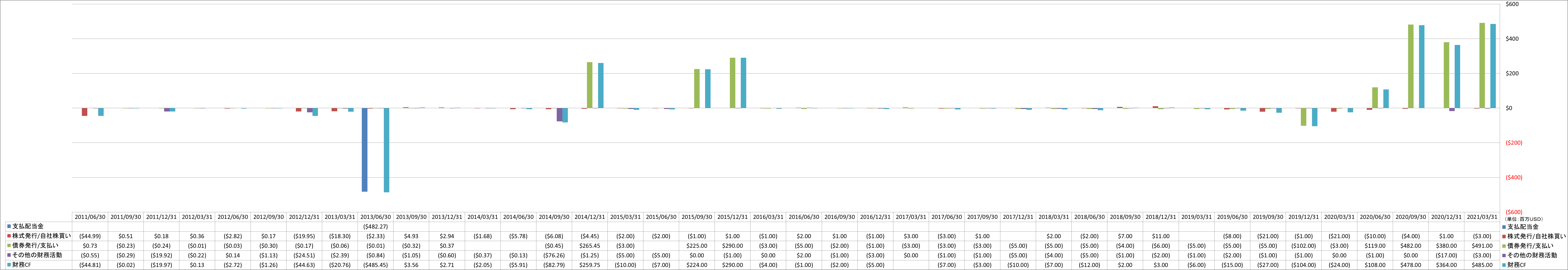This screenshot has height=270, width=1568.
Task: Click the ($27.00) cell under 2019/09/30
Action: [1268, 265]
